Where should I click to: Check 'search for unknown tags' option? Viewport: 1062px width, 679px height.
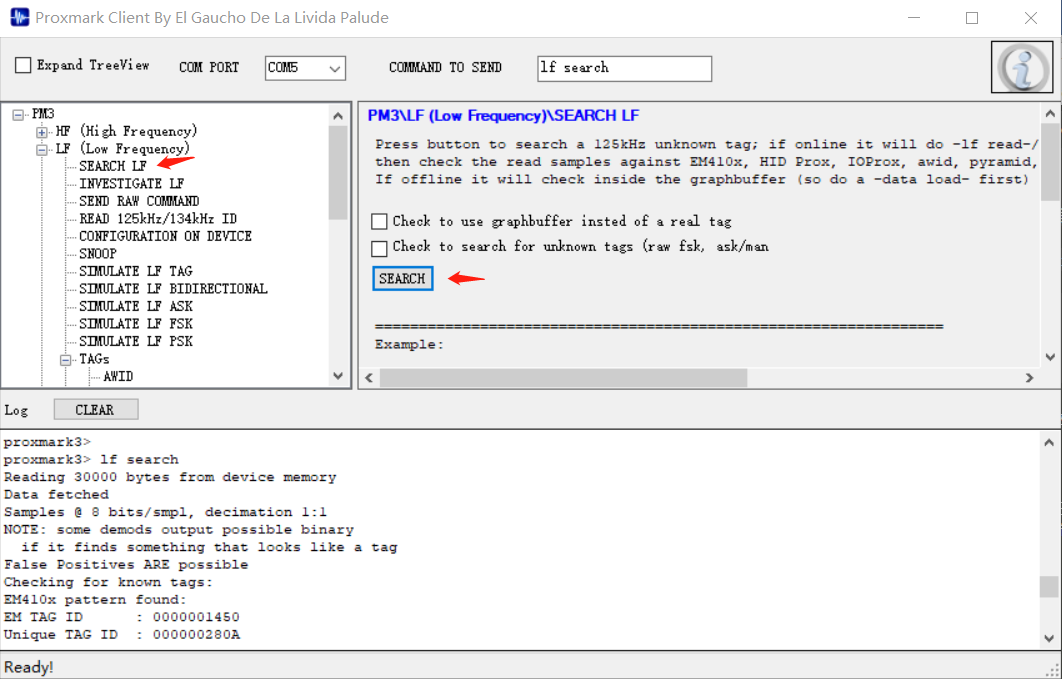pos(379,248)
